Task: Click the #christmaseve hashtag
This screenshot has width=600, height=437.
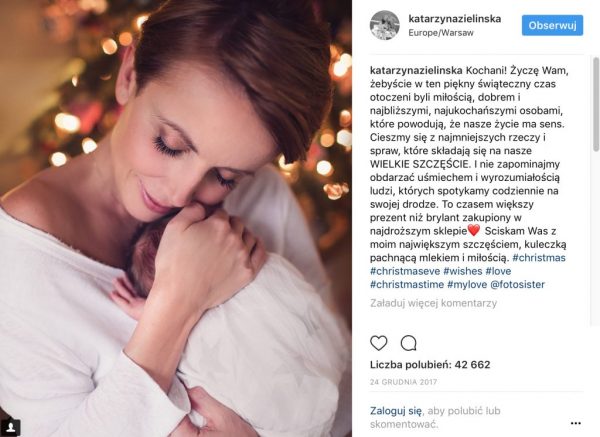Action: pos(405,271)
